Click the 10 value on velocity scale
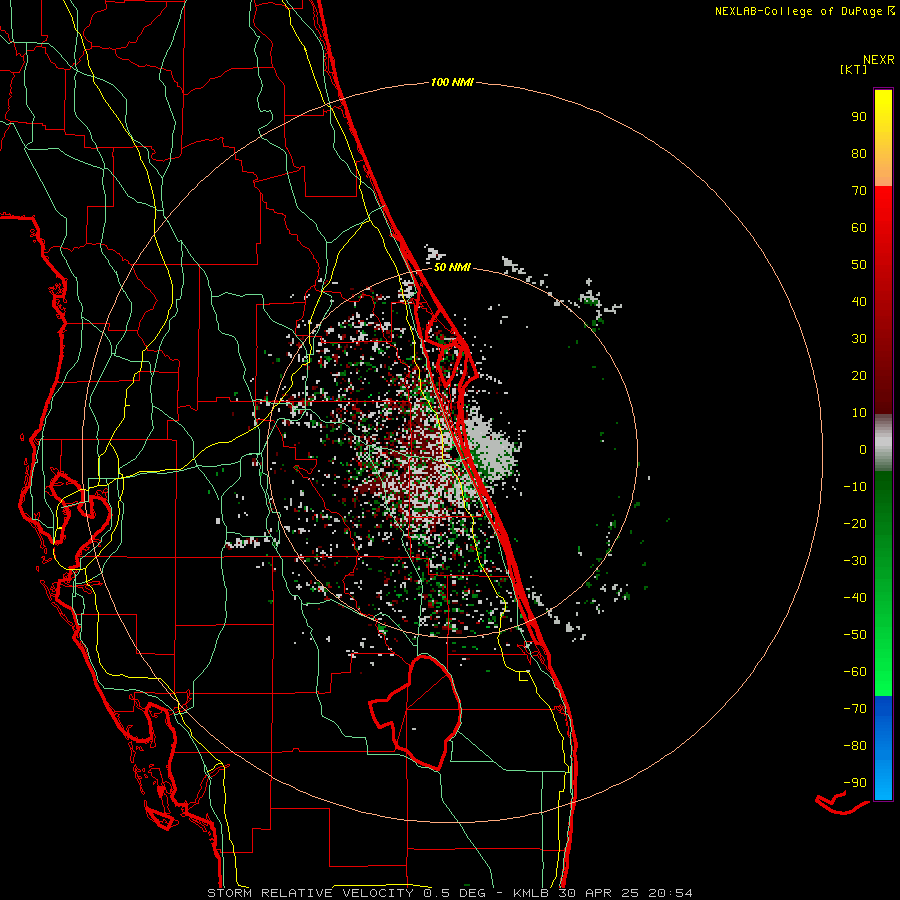Image resolution: width=900 pixels, height=900 pixels. 859,413
